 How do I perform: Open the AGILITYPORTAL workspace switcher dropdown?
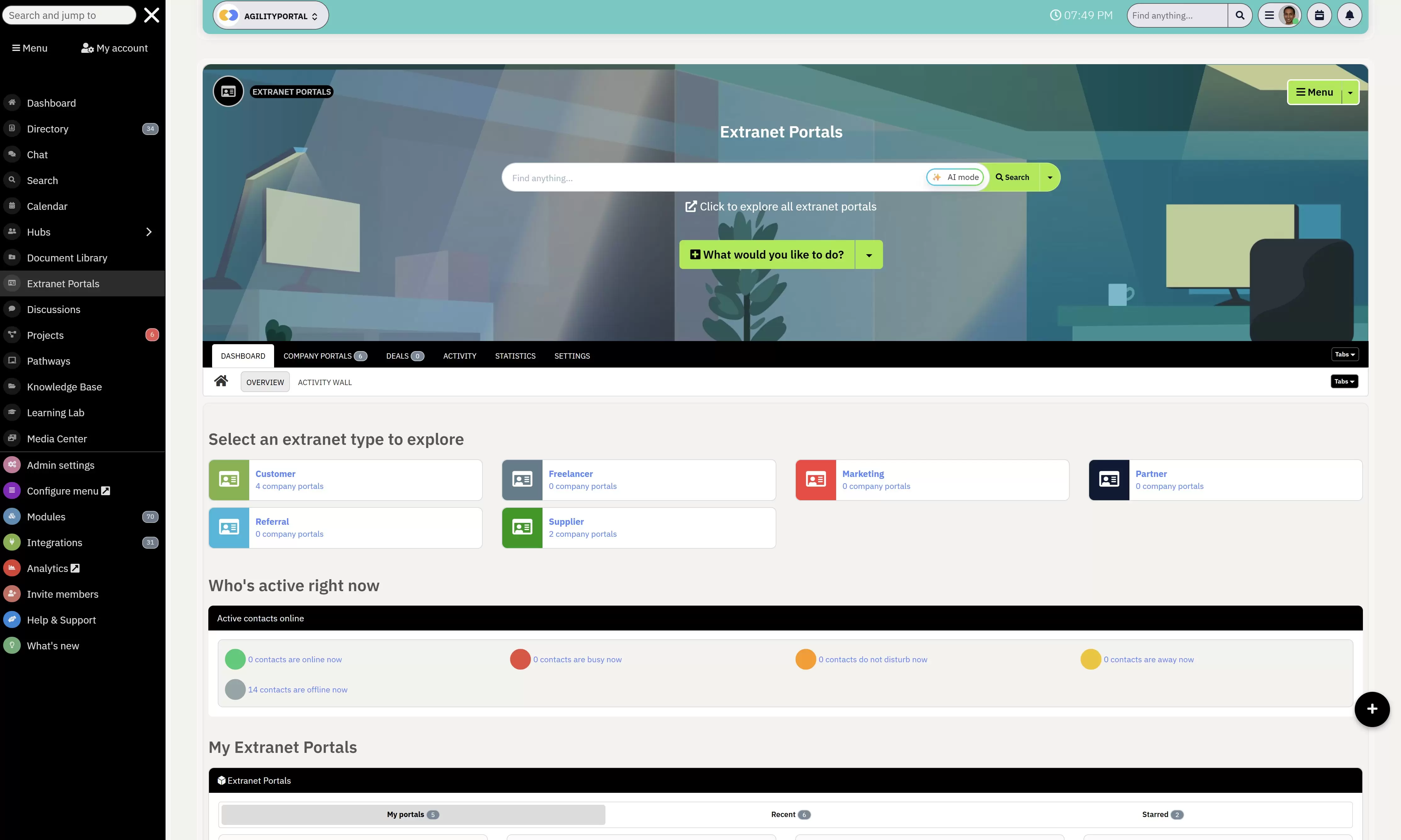[x=271, y=15]
